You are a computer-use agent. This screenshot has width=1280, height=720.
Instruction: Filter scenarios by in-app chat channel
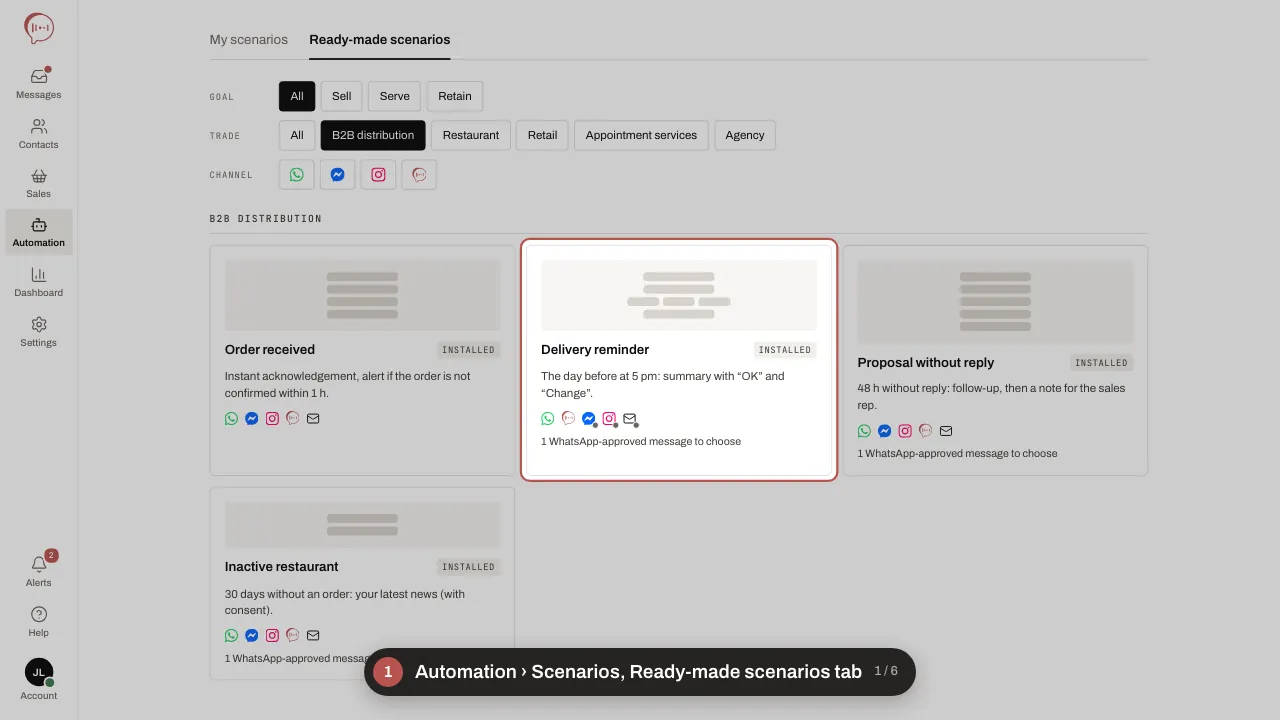(x=420, y=175)
